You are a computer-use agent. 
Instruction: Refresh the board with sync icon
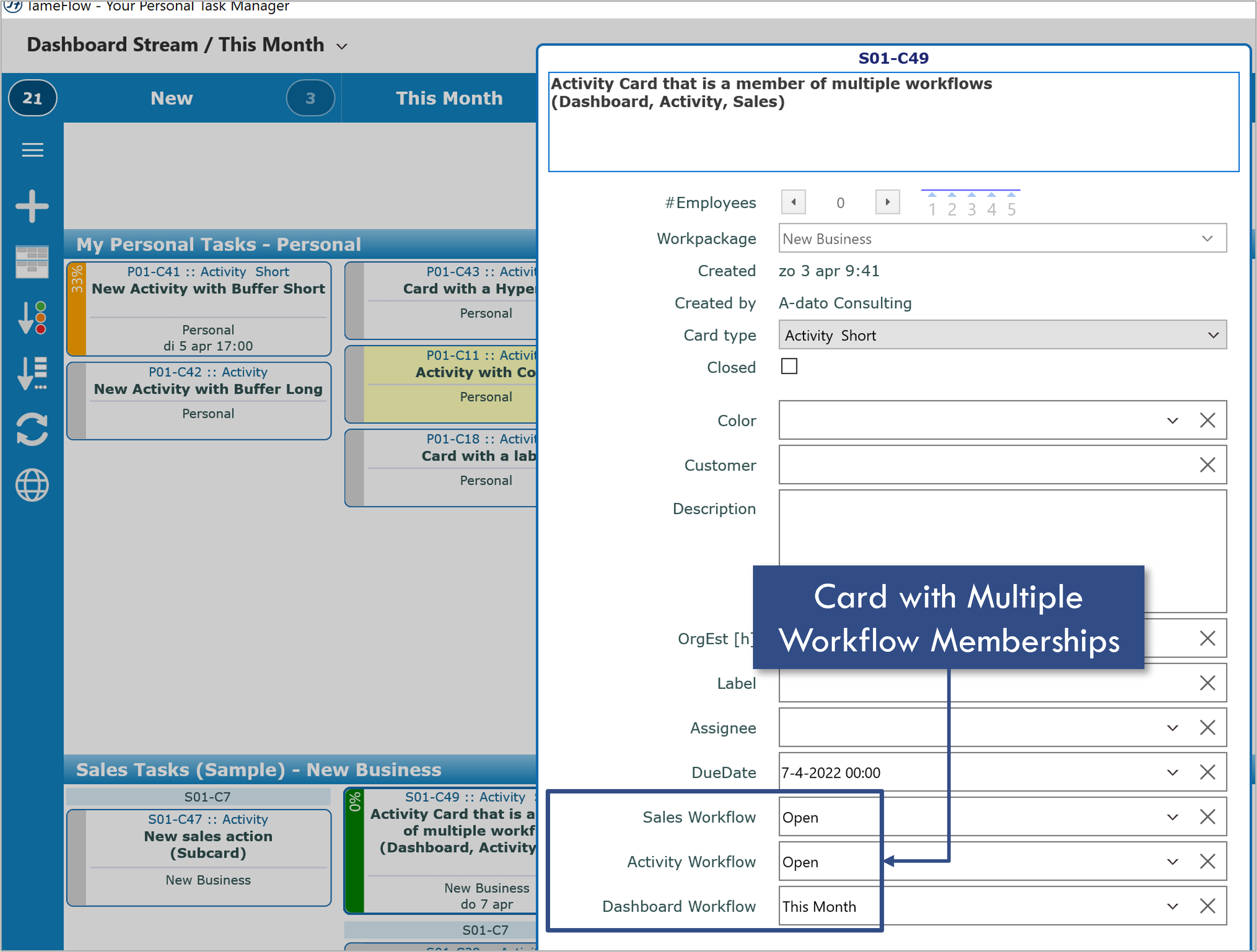tap(32, 430)
